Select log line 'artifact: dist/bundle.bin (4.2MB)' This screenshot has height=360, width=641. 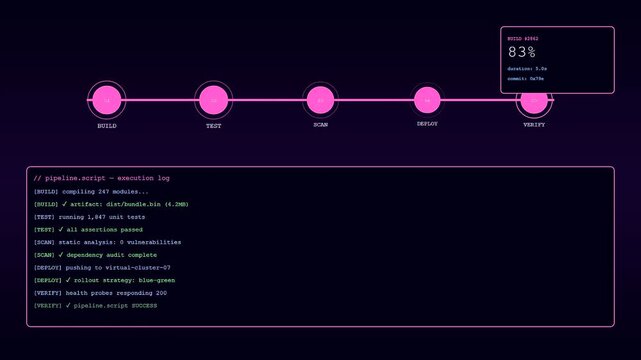111,204
